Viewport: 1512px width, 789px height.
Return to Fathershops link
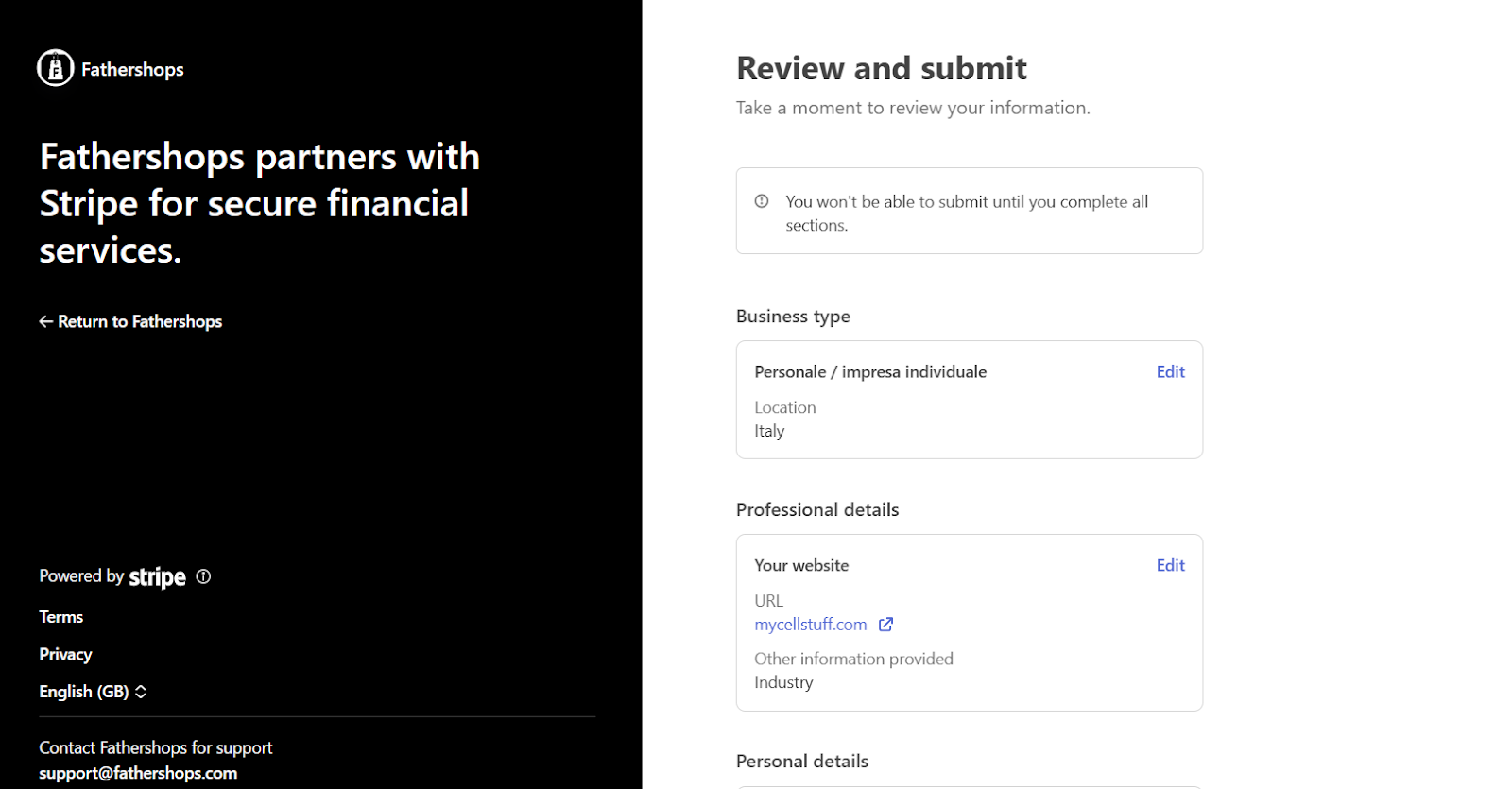point(130,321)
